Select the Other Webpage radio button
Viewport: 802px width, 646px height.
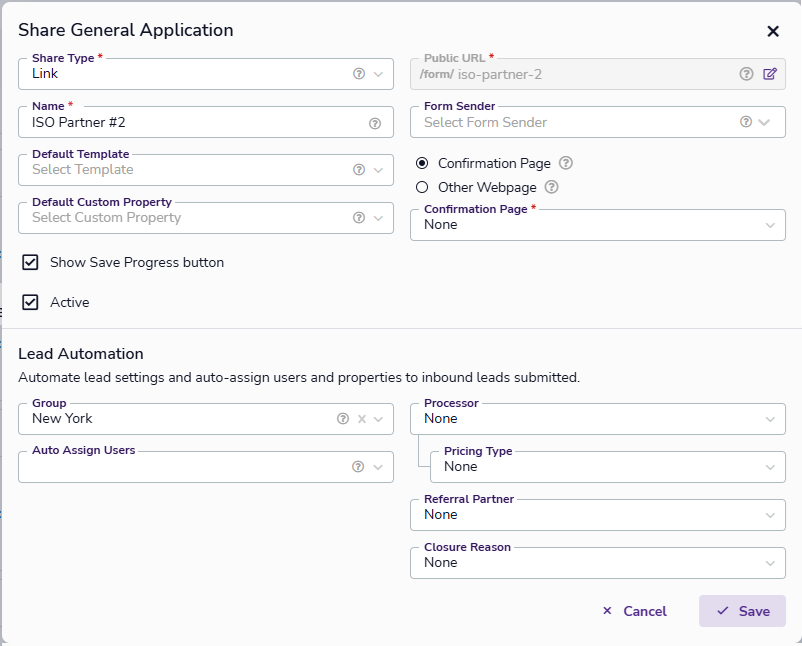click(422, 187)
